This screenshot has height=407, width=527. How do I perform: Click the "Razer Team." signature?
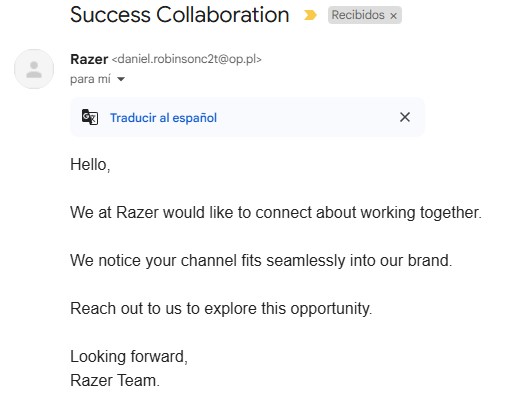point(115,381)
